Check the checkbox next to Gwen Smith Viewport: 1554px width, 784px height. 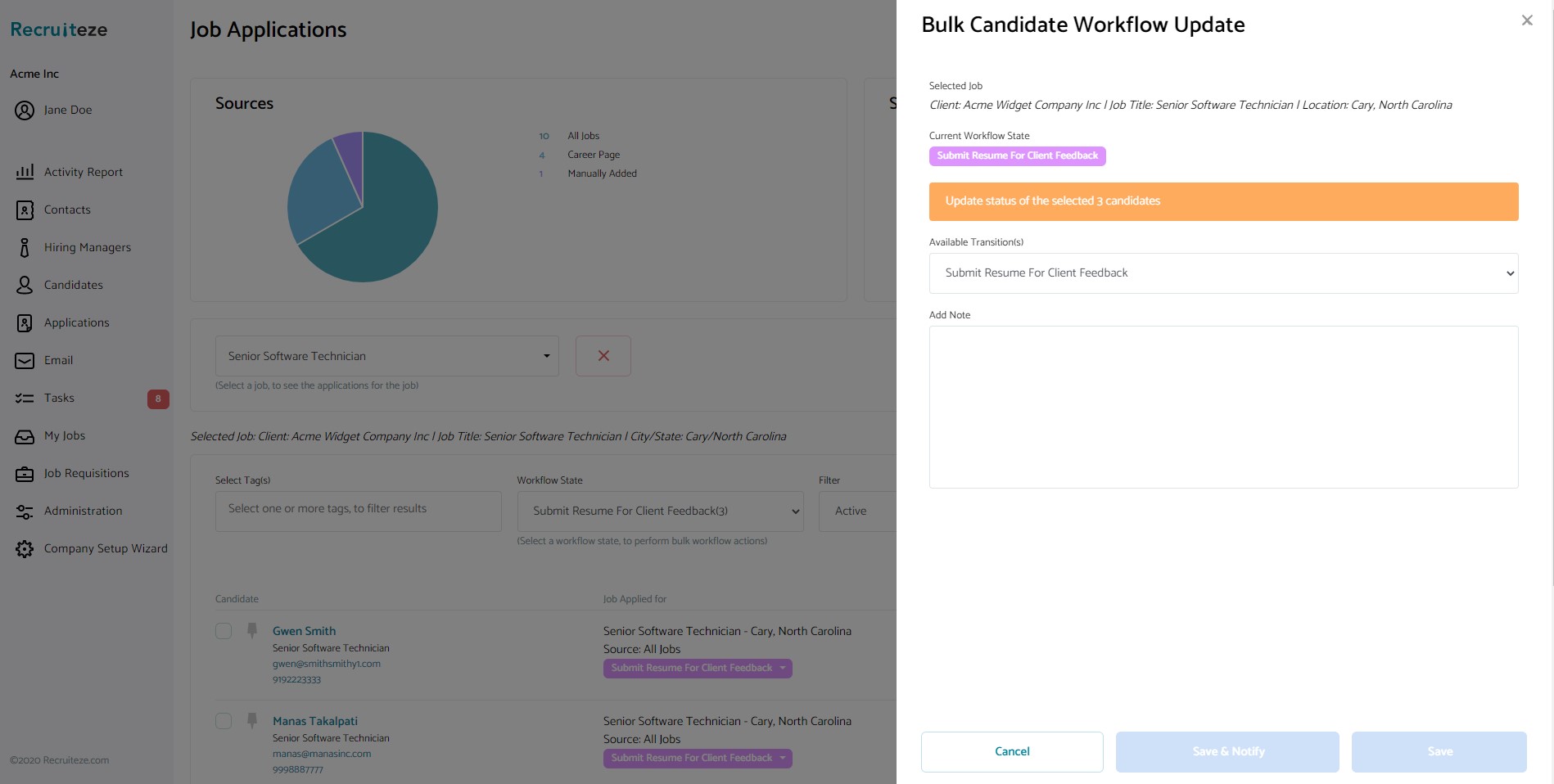pos(224,631)
